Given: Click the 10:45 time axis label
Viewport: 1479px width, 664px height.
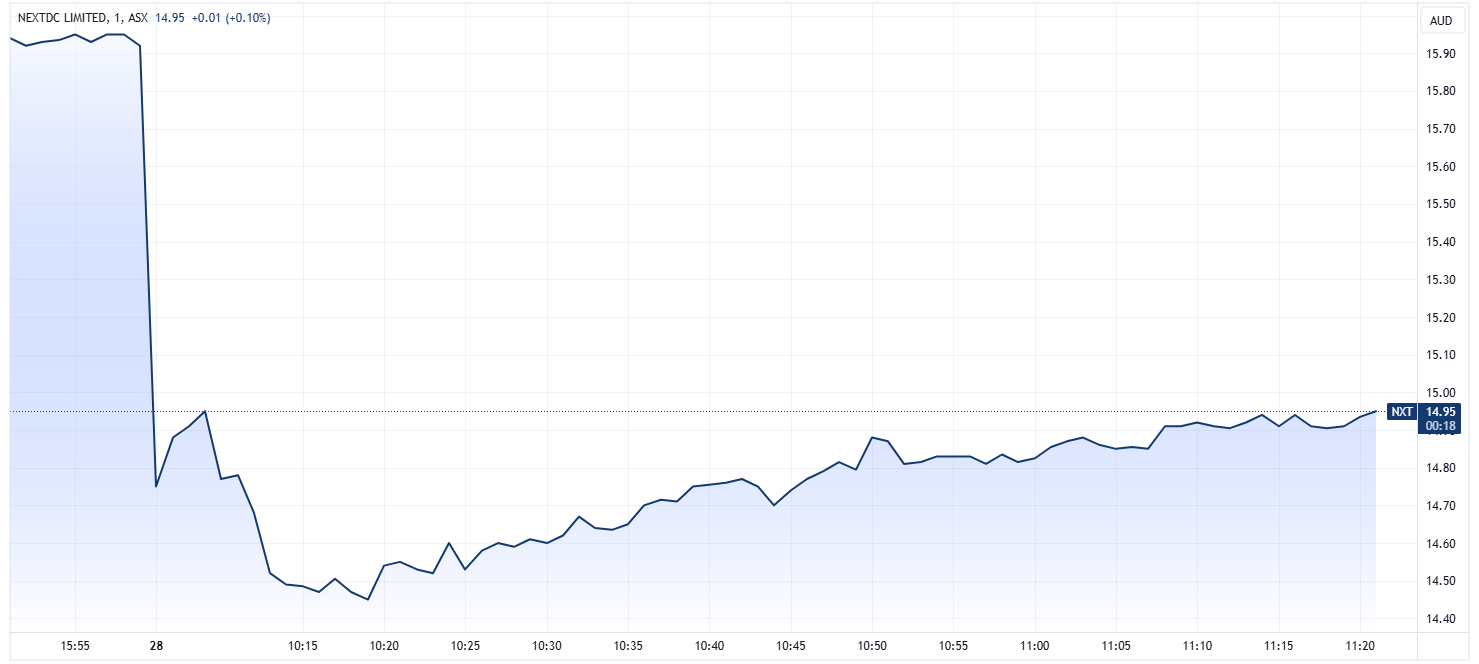Looking at the screenshot, I should [791, 646].
